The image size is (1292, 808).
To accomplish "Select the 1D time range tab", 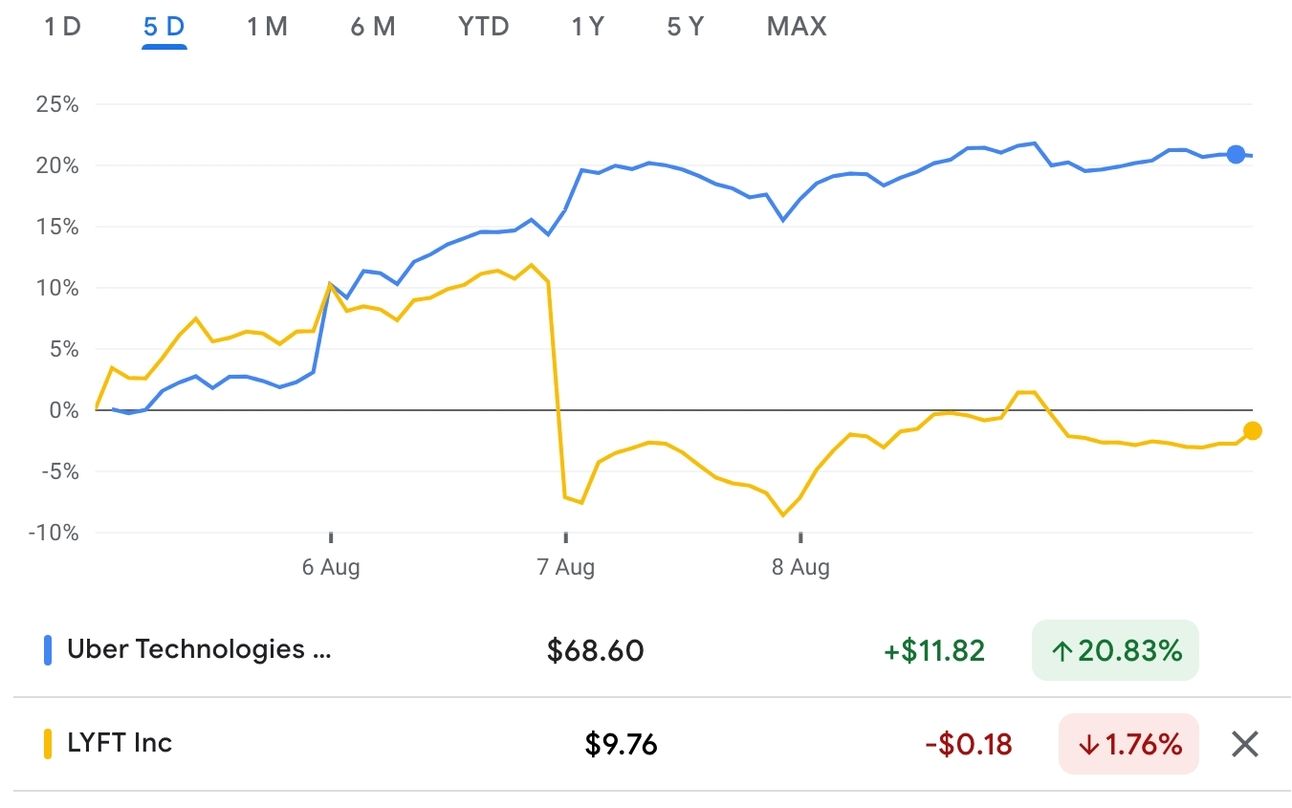I will pos(62,27).
